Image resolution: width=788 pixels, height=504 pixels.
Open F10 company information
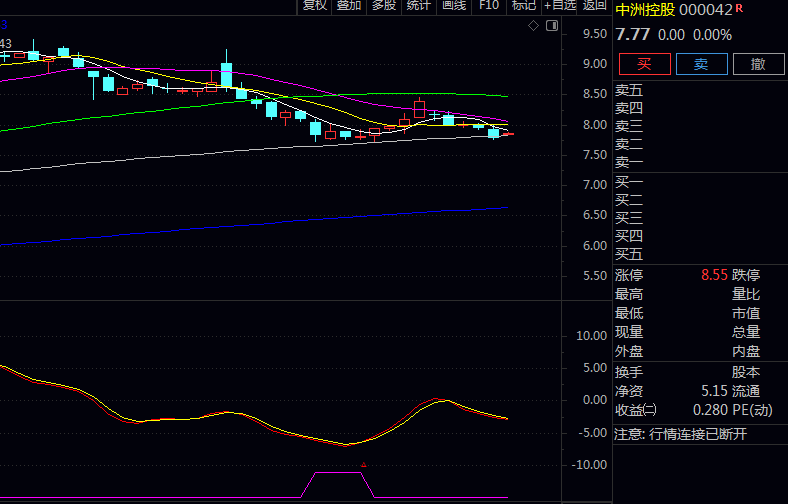[x=488, y=6]
